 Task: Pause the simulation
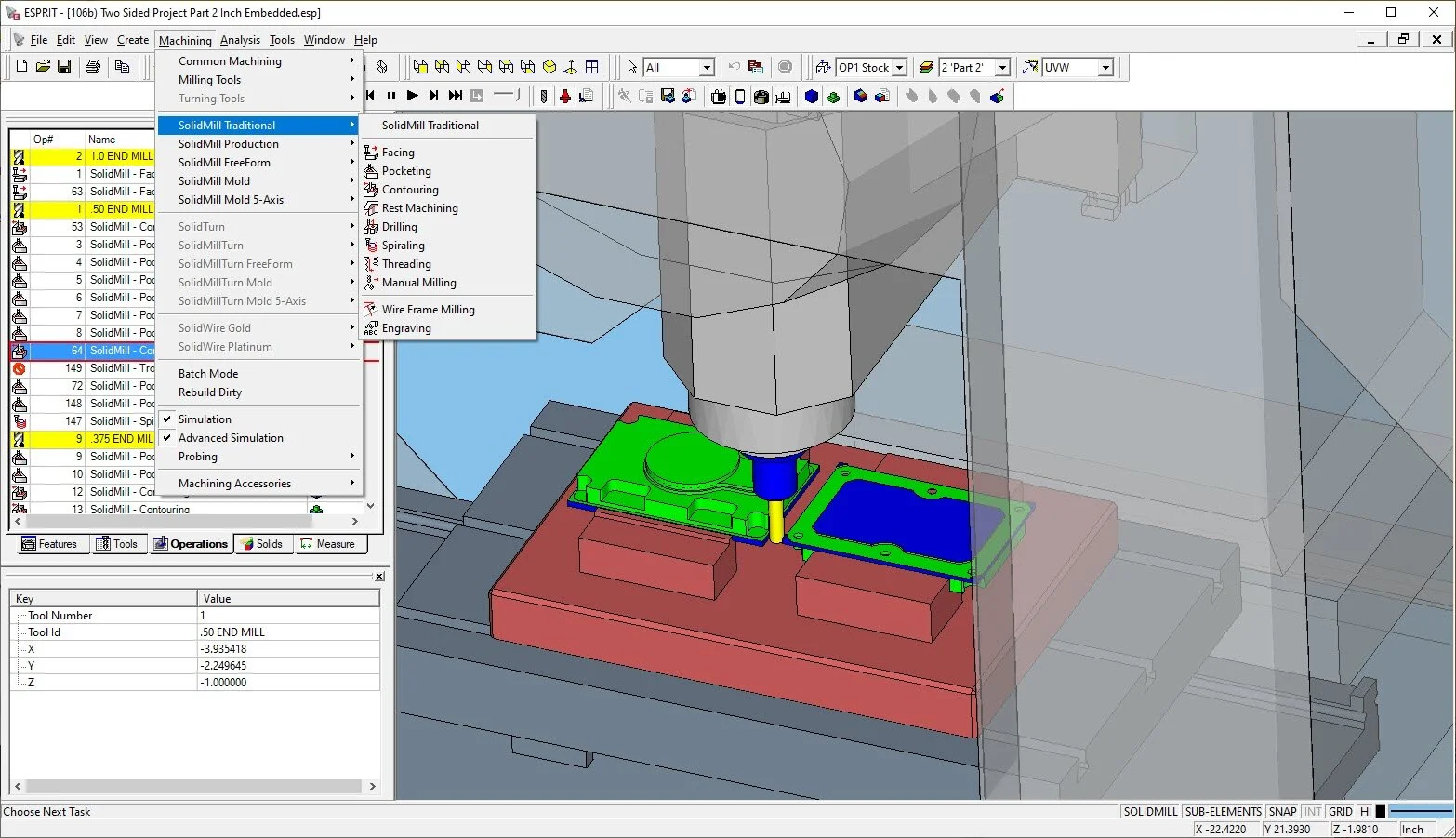pyautogui.click(x=391, y=96)
